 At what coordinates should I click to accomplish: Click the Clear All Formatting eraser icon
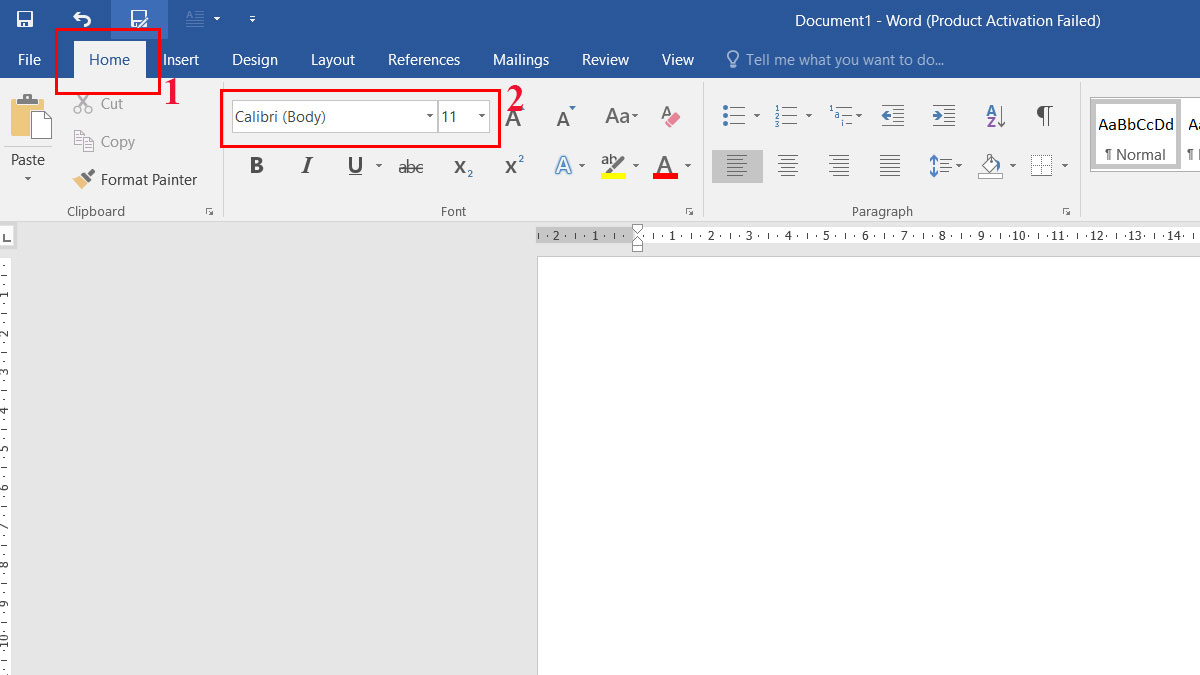click(x=670, y=117)
